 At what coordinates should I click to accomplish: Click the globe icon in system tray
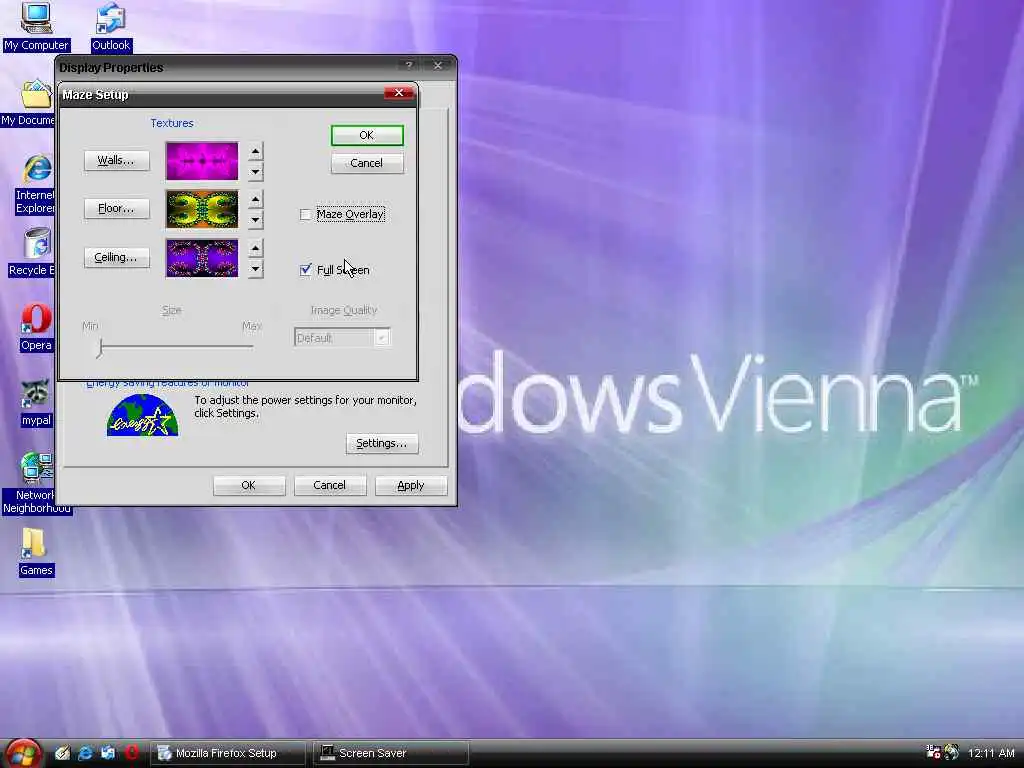tap(952, 752)
